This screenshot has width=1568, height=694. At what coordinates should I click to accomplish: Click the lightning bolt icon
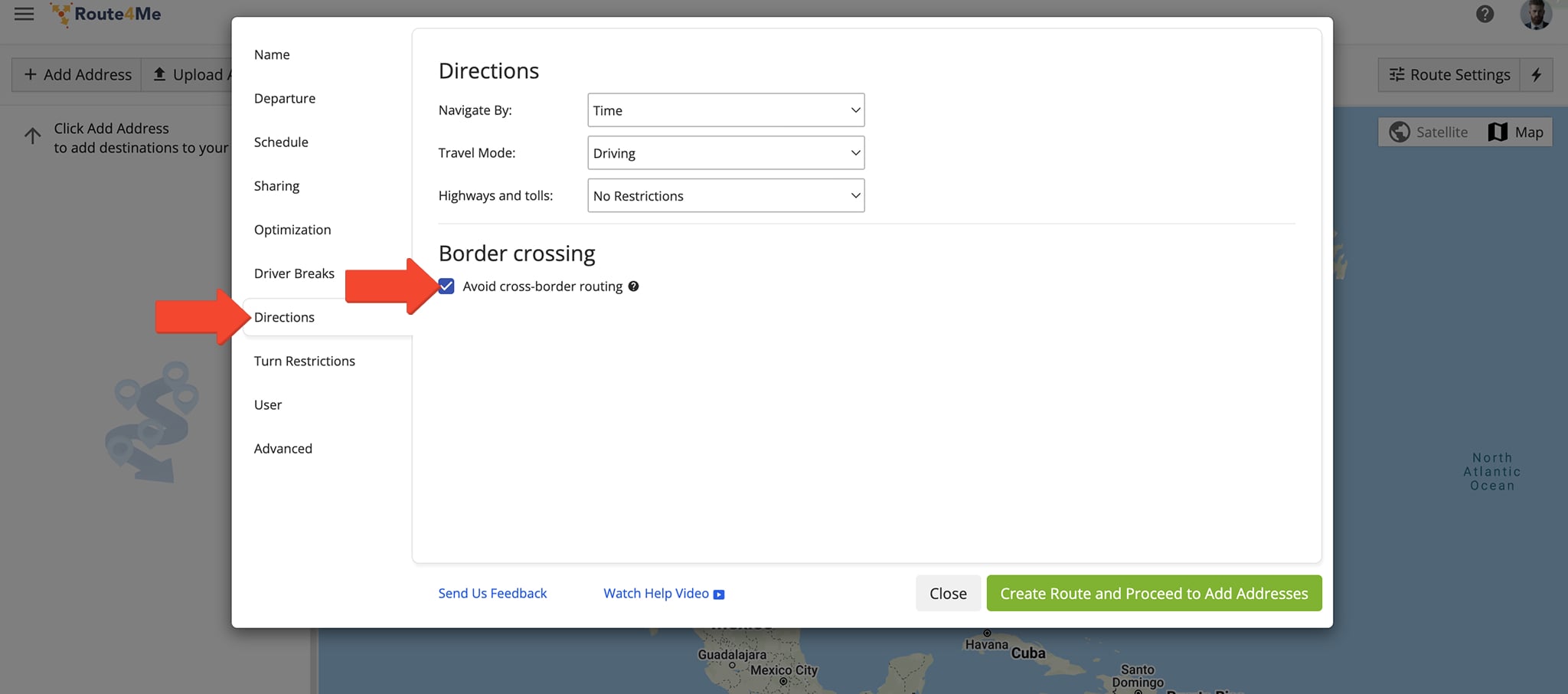tap(1536, 74)
